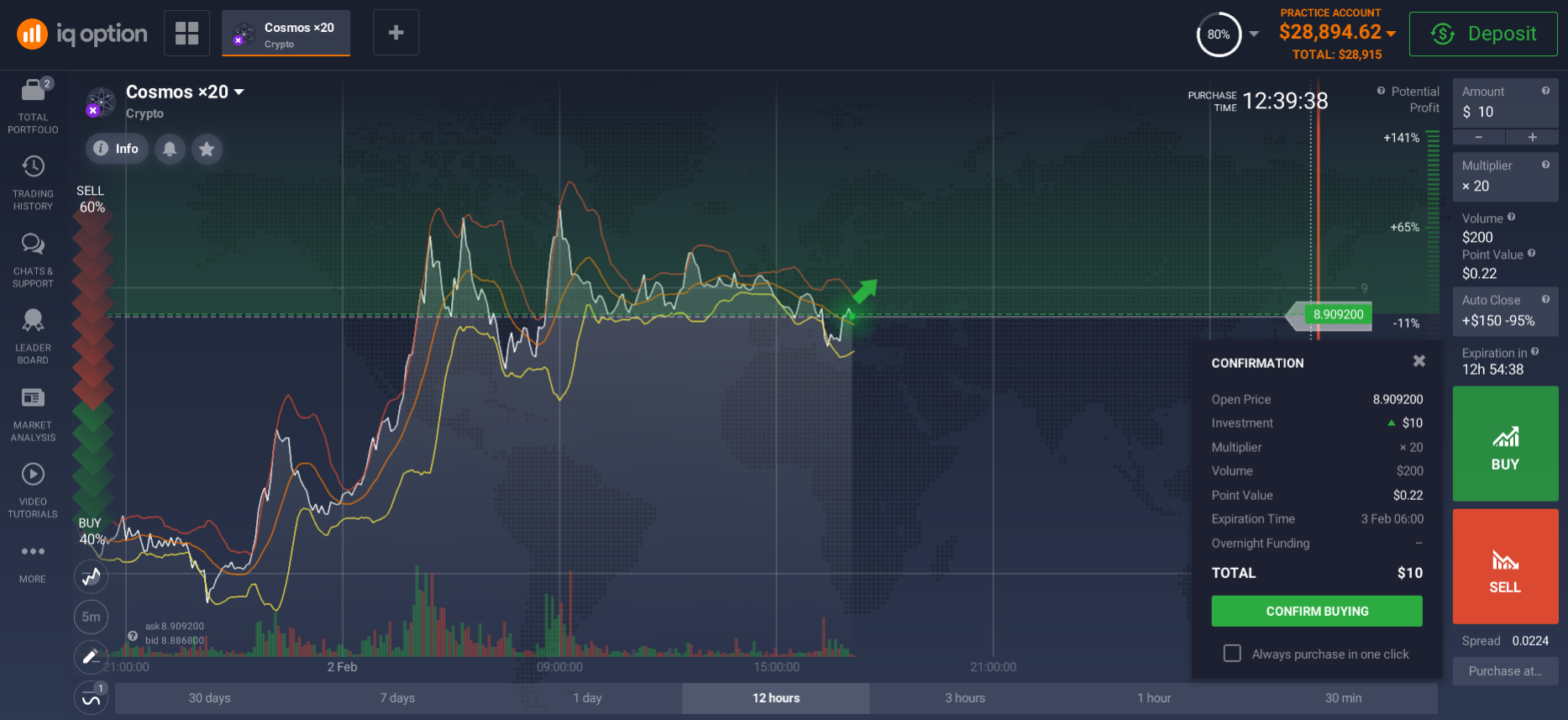Increase amount with plus stepper
This screenshot has height=720, width=1568.
coord(1533,137)
